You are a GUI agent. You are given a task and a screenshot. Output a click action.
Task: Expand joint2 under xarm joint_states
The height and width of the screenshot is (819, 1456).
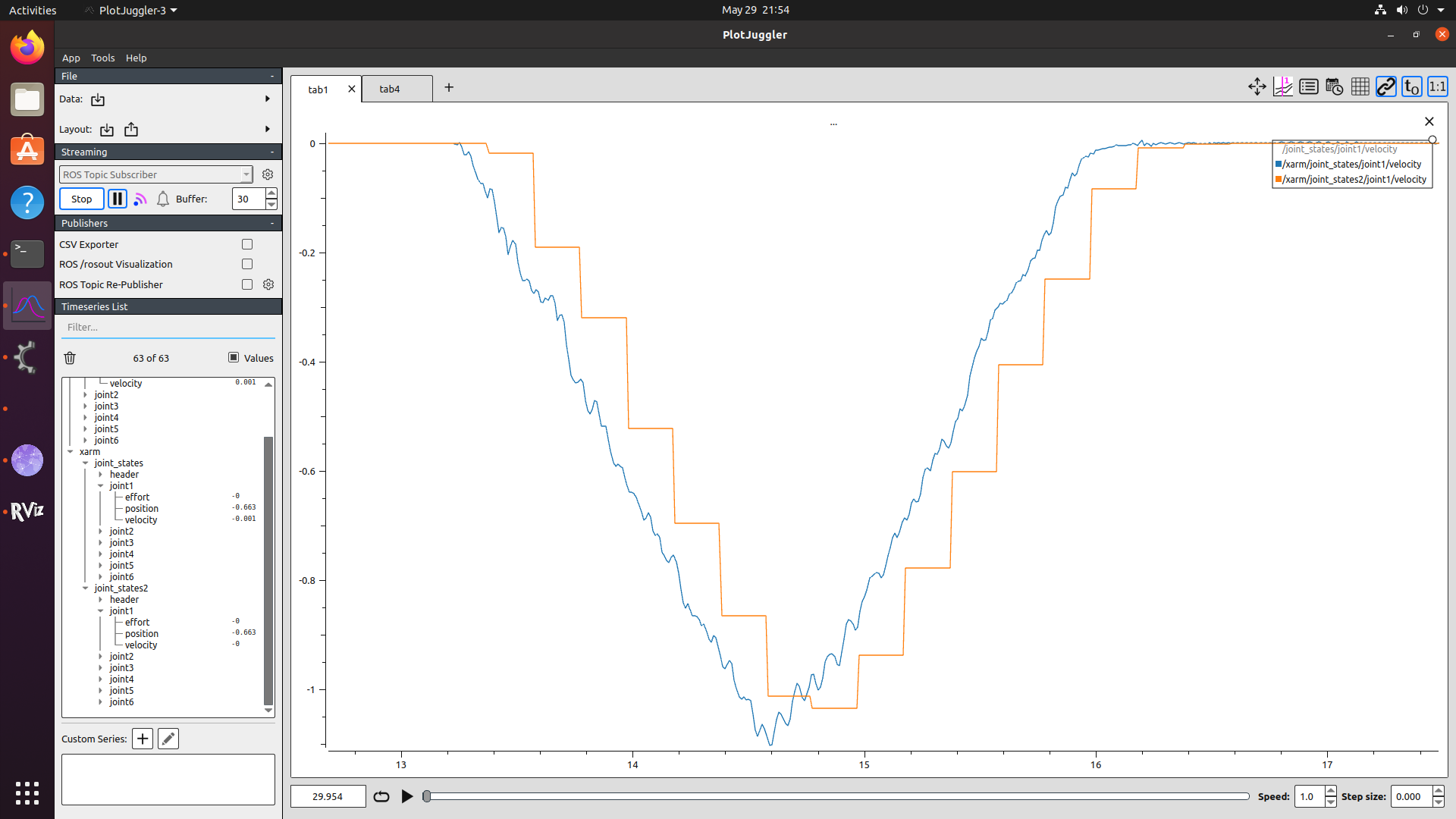coord(101,532)
